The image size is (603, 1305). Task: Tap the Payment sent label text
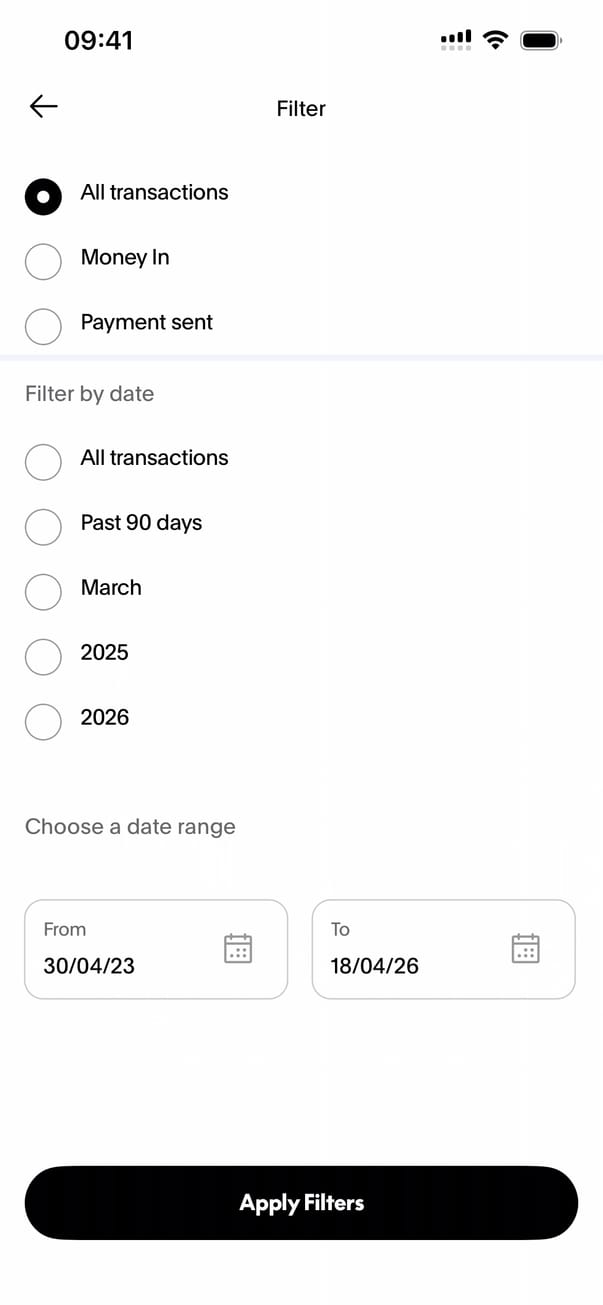pyautogui.click(x=147, y=323)
